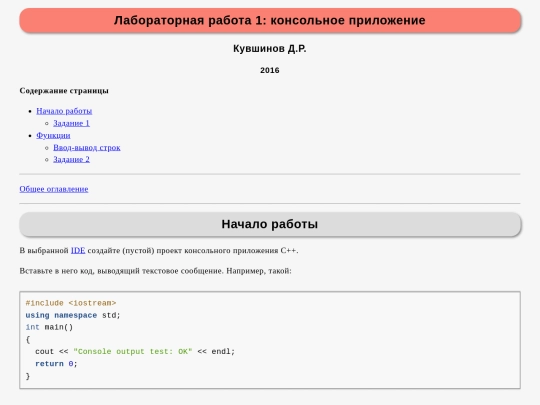The height and width of the screenshot is (405, 540).
Task: Open the 'Задание 1' contents link
Action: (71, 123)
